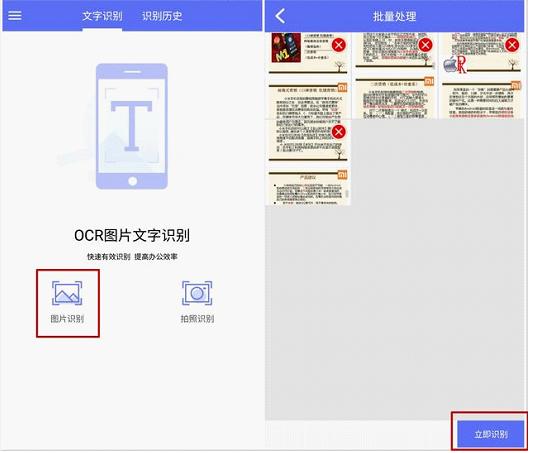Viewport: 535px width, 453px height.
Task: Click the 快速有效识别 提高办公效率 subtitle
Action: click(132, 257)
